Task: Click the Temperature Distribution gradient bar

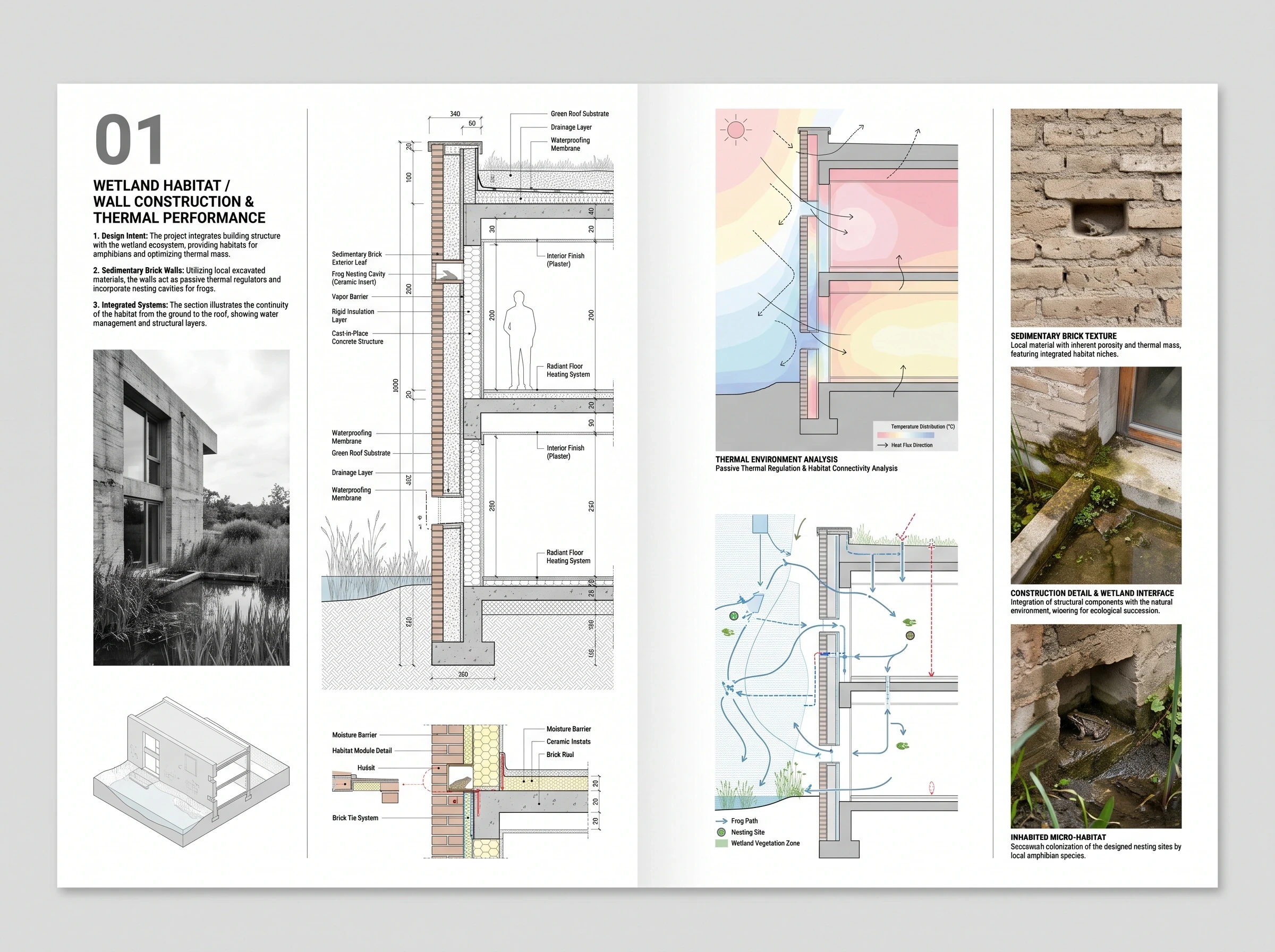Action: tap(905, 435)
